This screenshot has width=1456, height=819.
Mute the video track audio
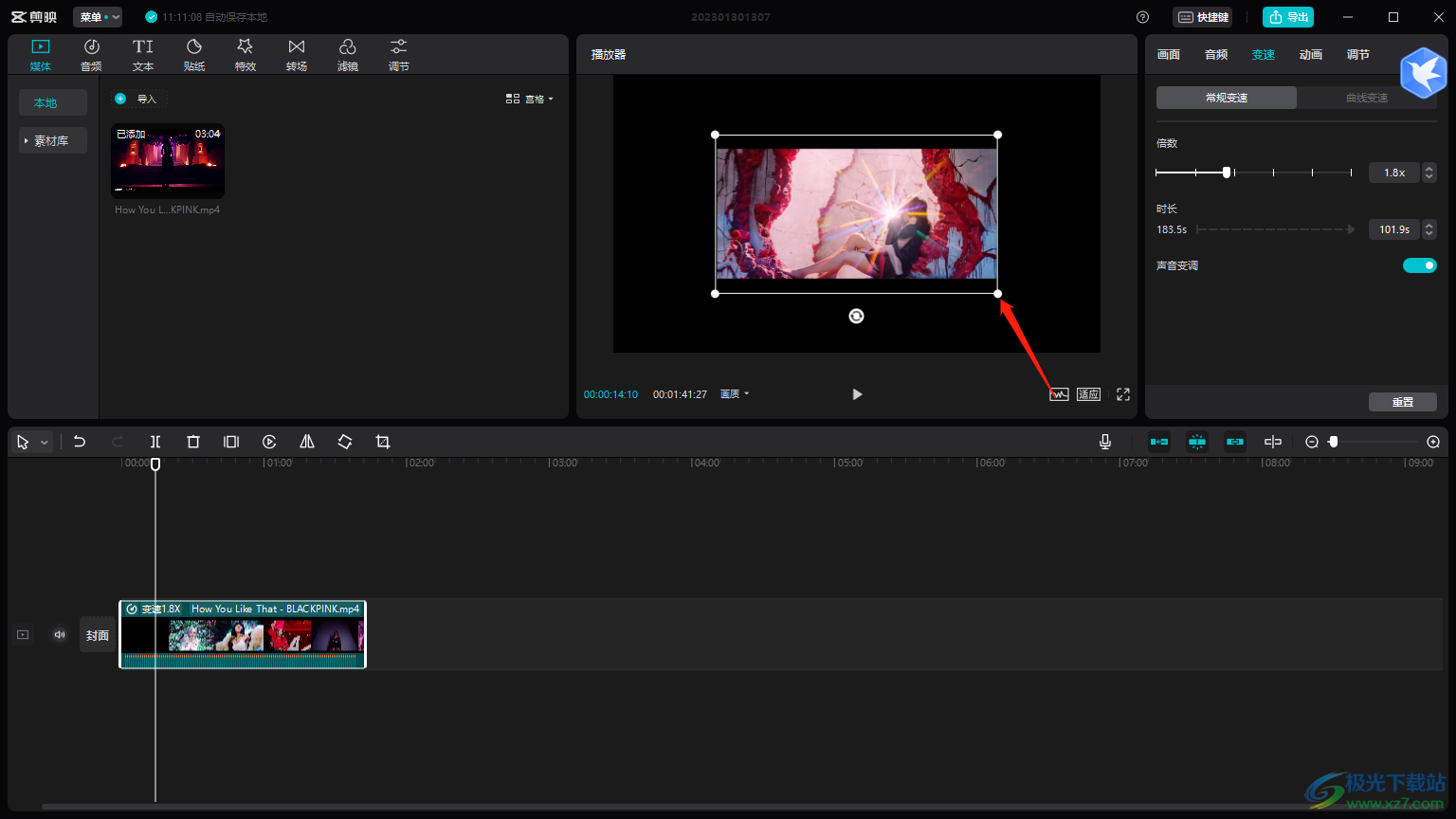(60, 635)
